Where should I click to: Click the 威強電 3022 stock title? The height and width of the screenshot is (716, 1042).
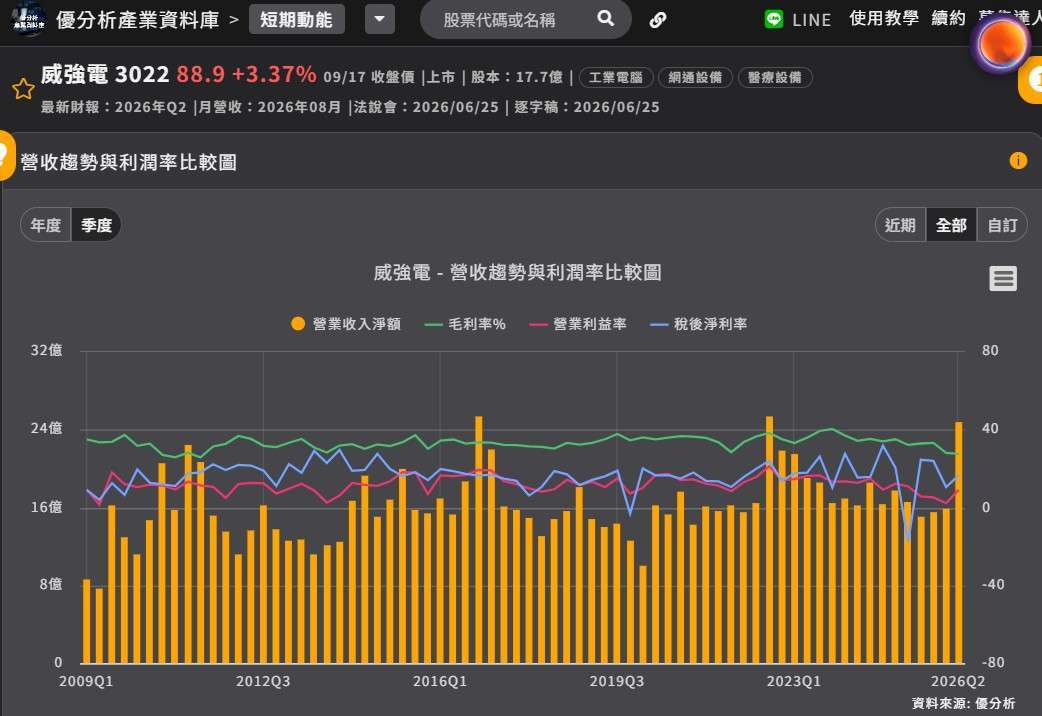coord(105,74)
